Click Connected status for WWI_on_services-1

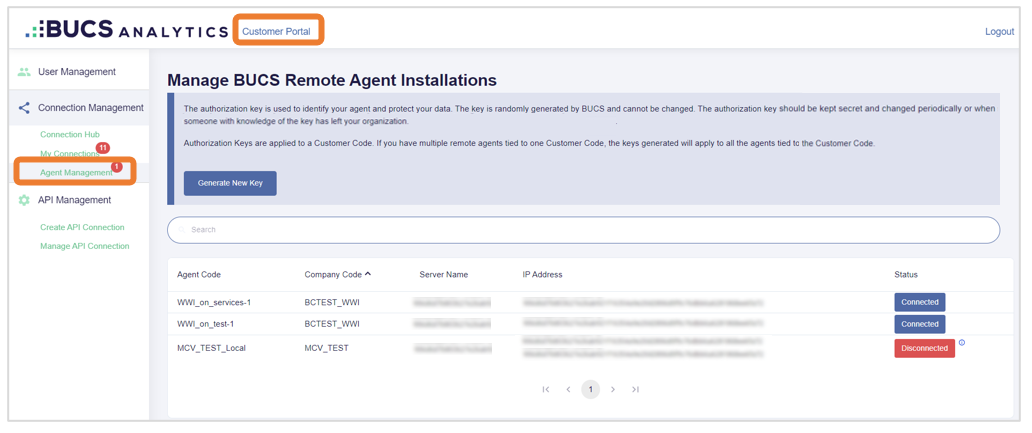pos(919,302)
